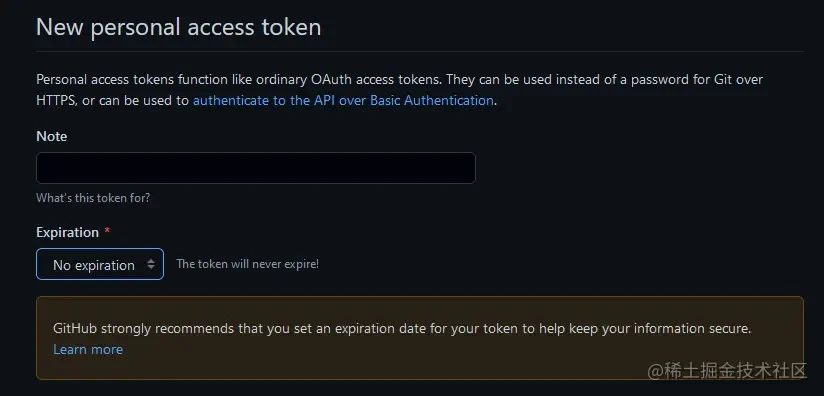Click 'What's this token for?' hint text
Viewport: 824px width, 396px height.
point(93,198)
